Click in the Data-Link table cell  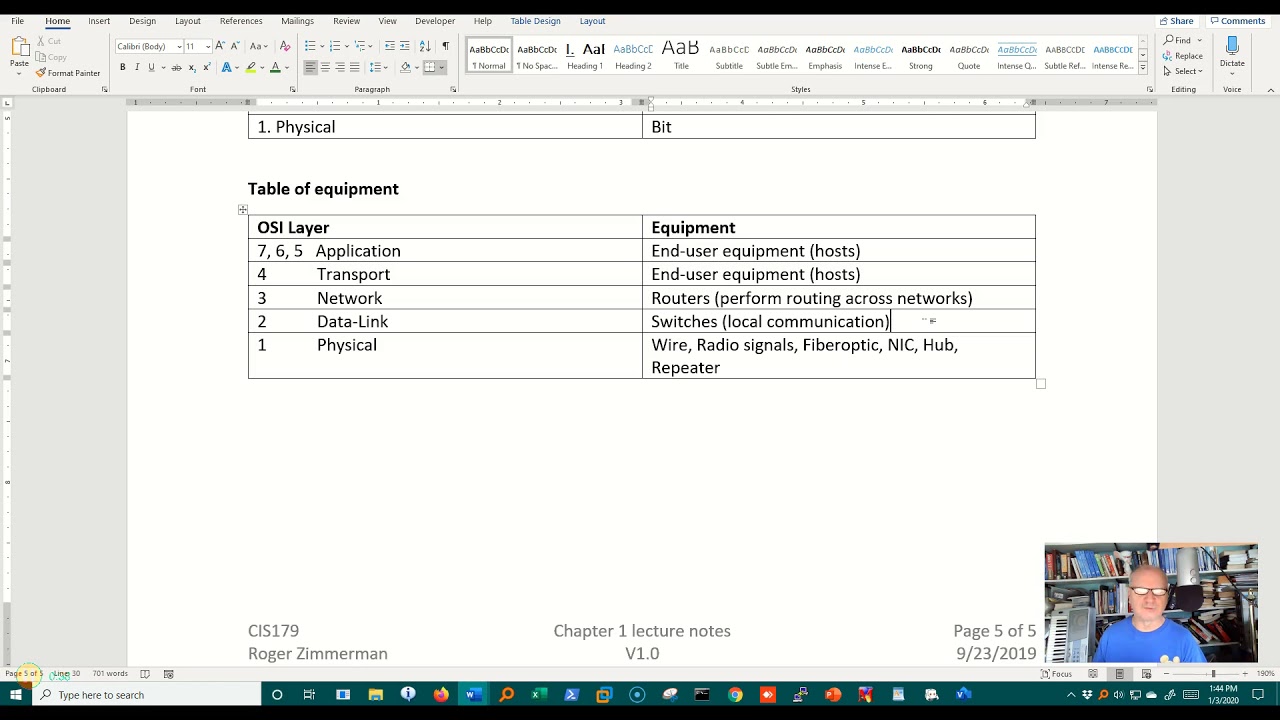(x=445, y=321)
